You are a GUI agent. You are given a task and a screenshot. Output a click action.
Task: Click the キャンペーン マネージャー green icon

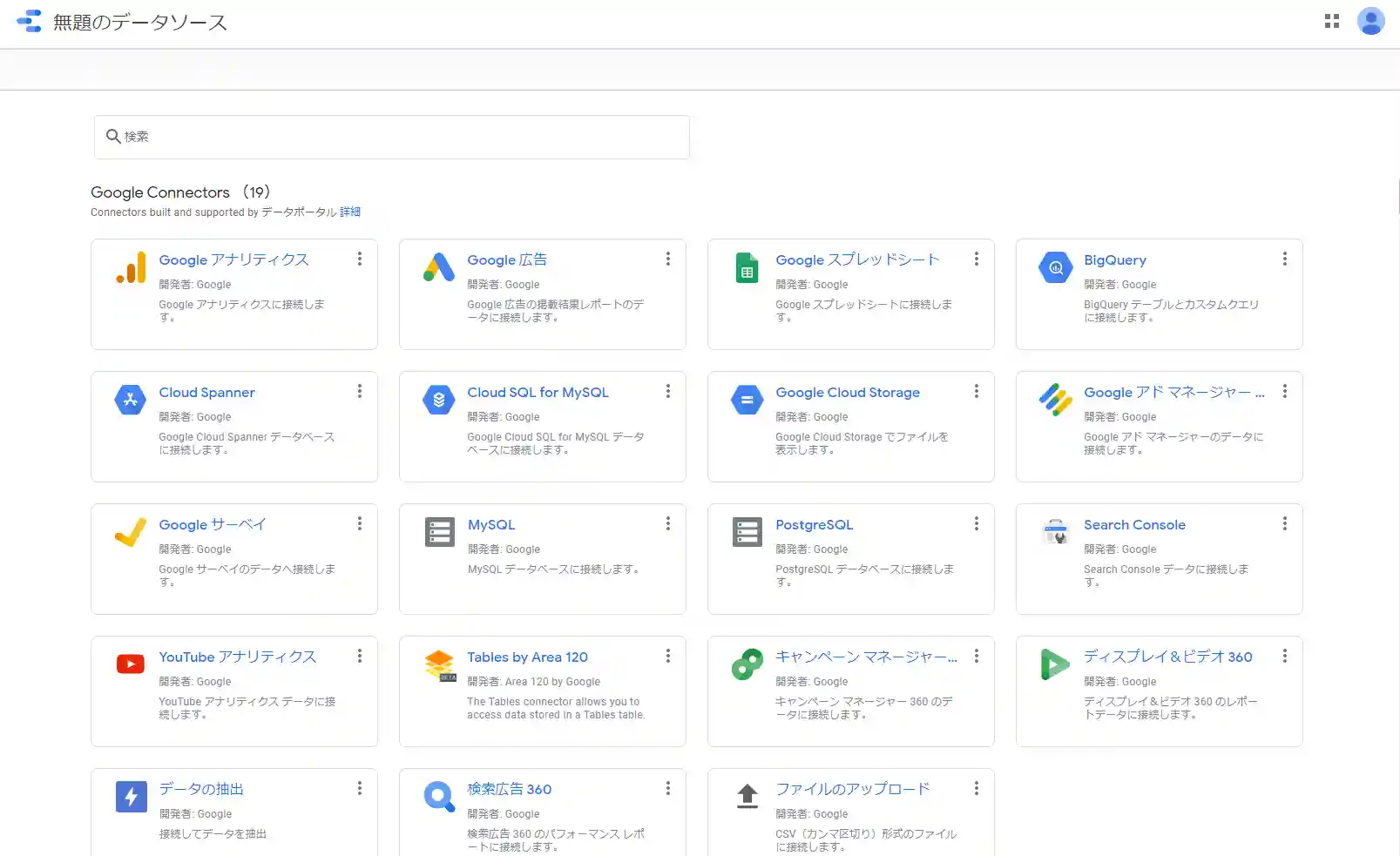click(x=747, y=664)
